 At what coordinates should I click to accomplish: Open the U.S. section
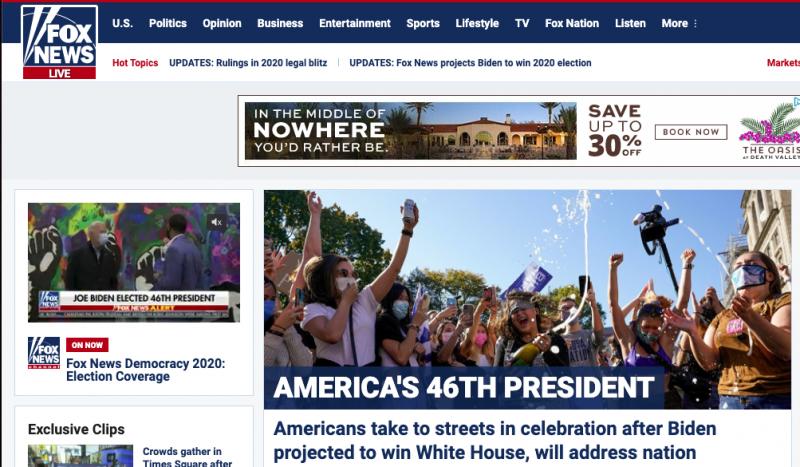coord(122,23)
